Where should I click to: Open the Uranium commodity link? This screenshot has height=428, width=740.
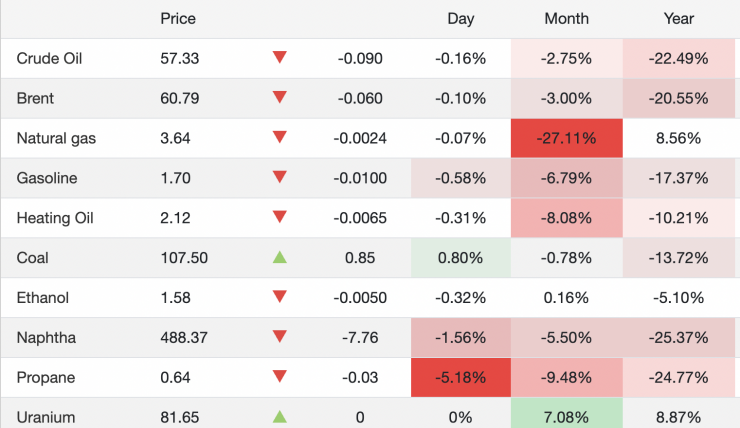pos(45,417)
